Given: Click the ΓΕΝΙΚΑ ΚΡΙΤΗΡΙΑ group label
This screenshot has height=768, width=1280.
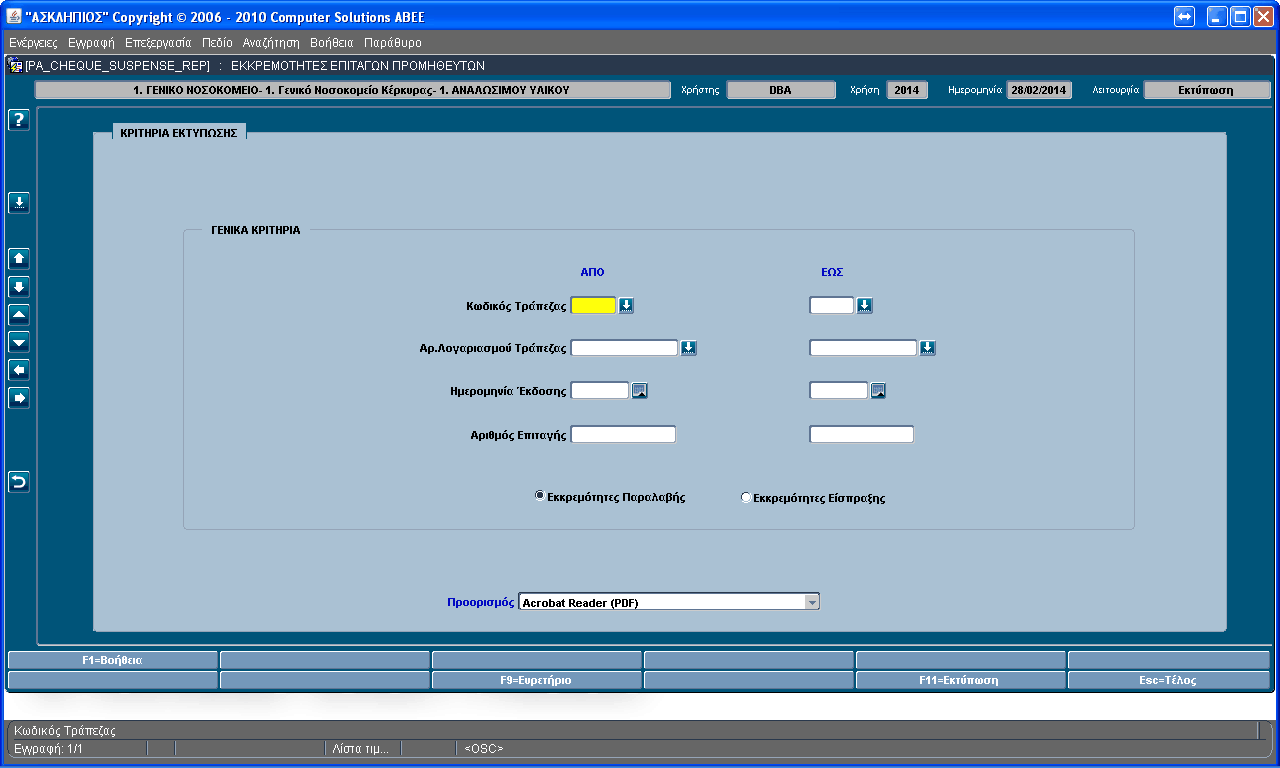Looking at the screenshot, I should pos(255,230).
